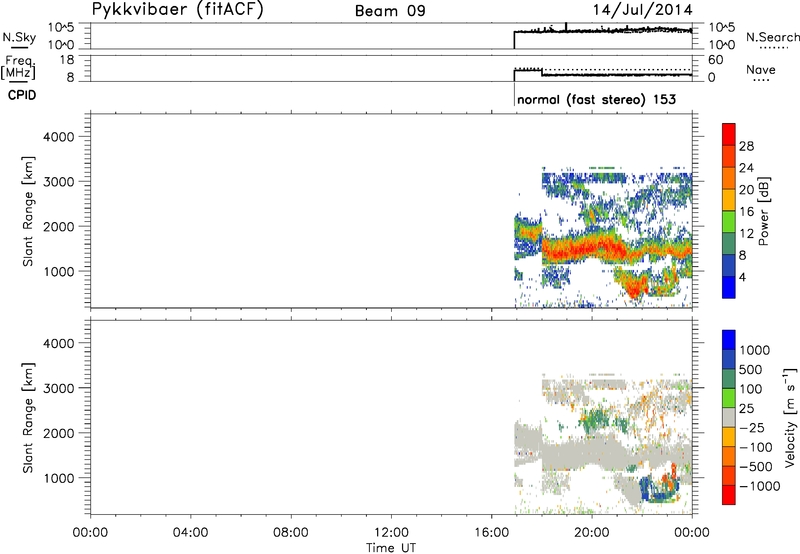Click Velocity colorbar segment between -500 and -1000
This screenshot has width=800, height=554.
729,475
